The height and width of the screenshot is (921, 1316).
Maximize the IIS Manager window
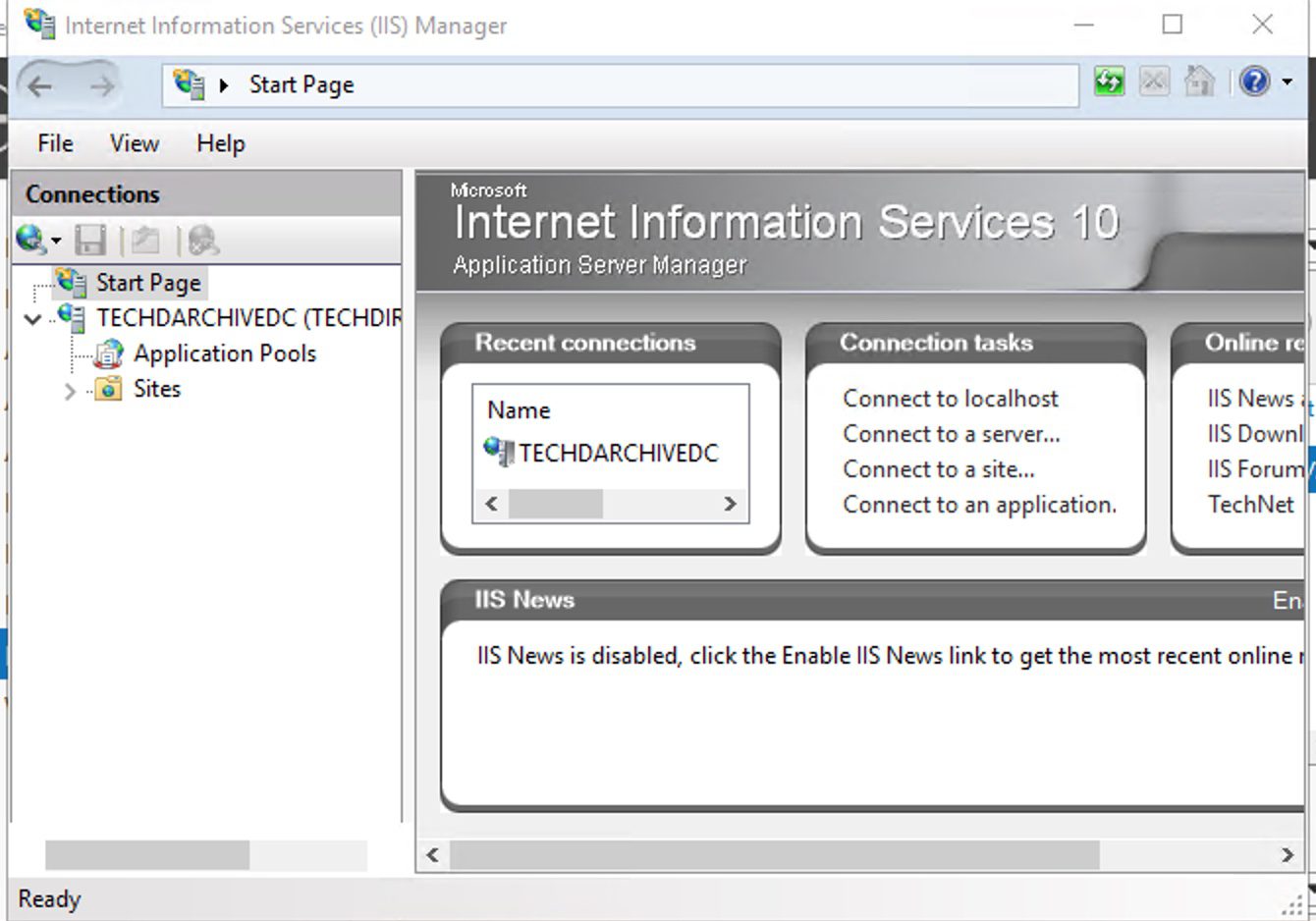pyautogui.click(x=1173, y=25)
